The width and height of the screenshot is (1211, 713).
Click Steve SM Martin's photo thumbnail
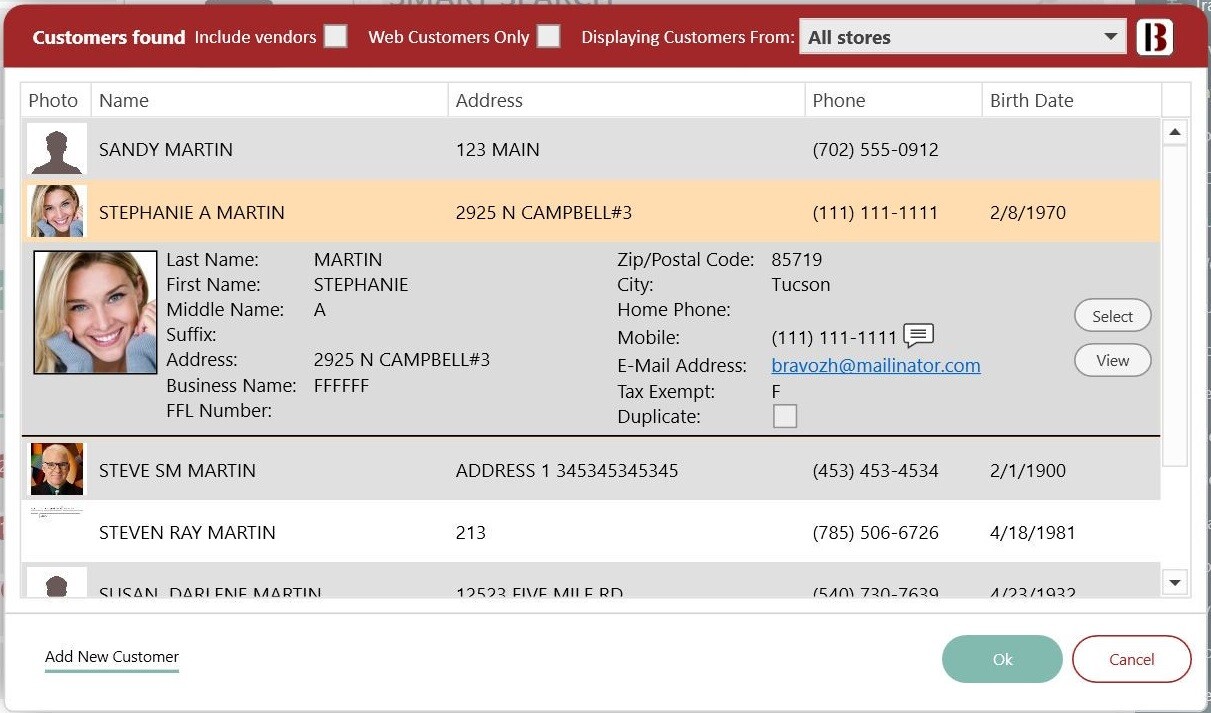pos(57,469)
